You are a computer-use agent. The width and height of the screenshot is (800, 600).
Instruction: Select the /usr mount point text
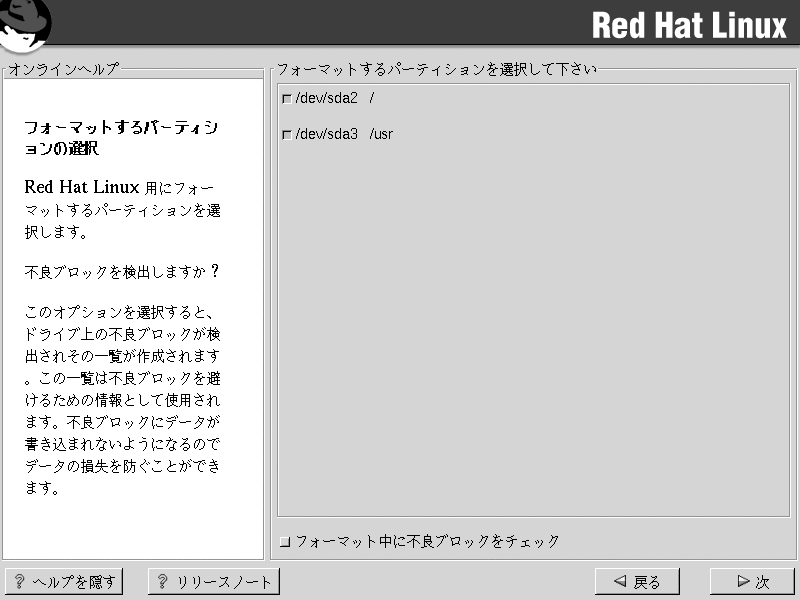[381, 134]
